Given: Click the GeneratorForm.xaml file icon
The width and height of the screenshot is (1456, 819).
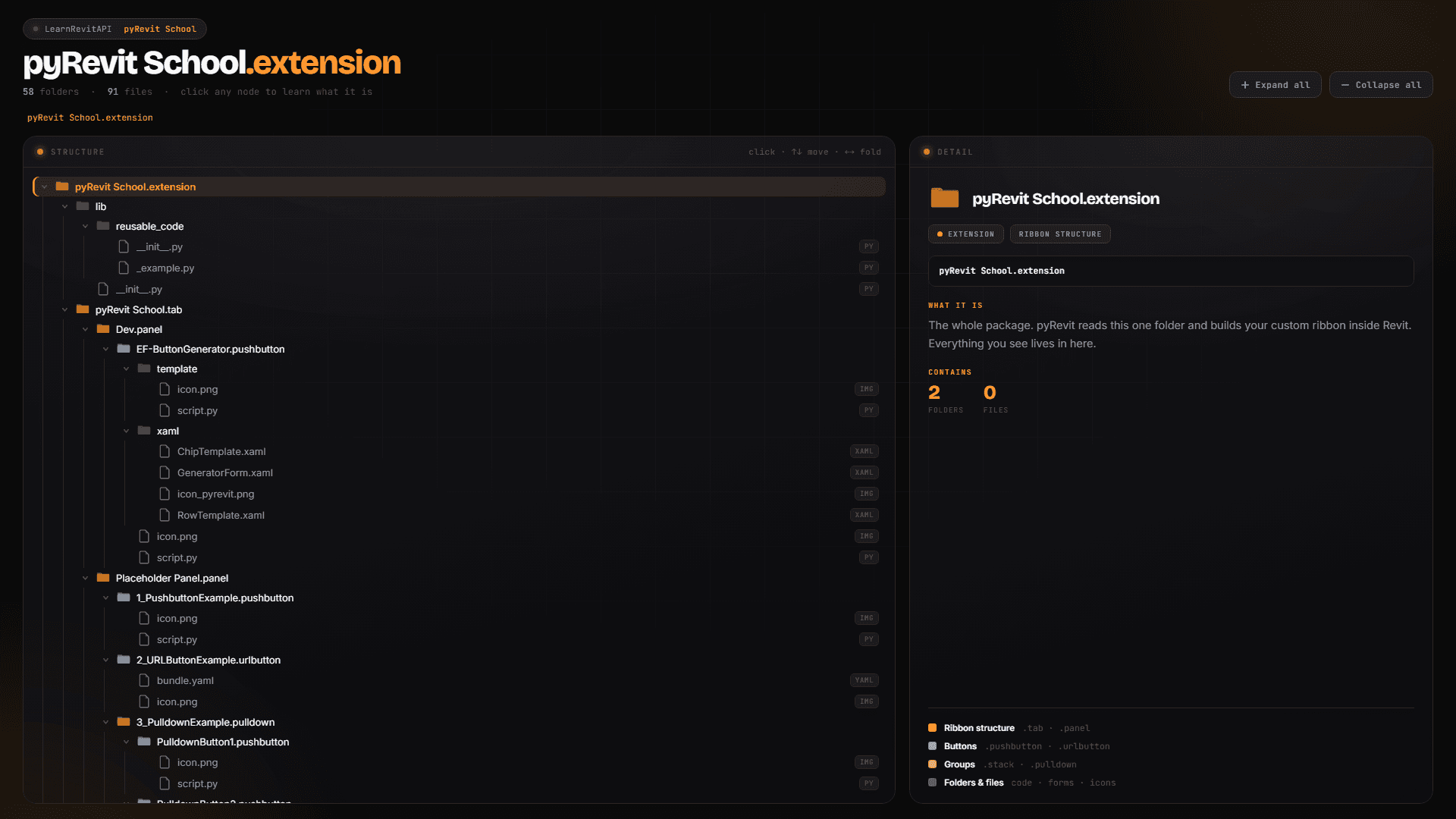Looking at the screenshot, I should point(165,472).
